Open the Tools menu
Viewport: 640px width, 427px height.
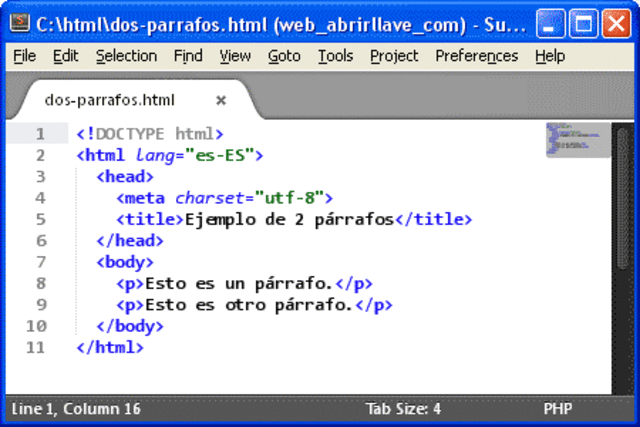point(336,56)
